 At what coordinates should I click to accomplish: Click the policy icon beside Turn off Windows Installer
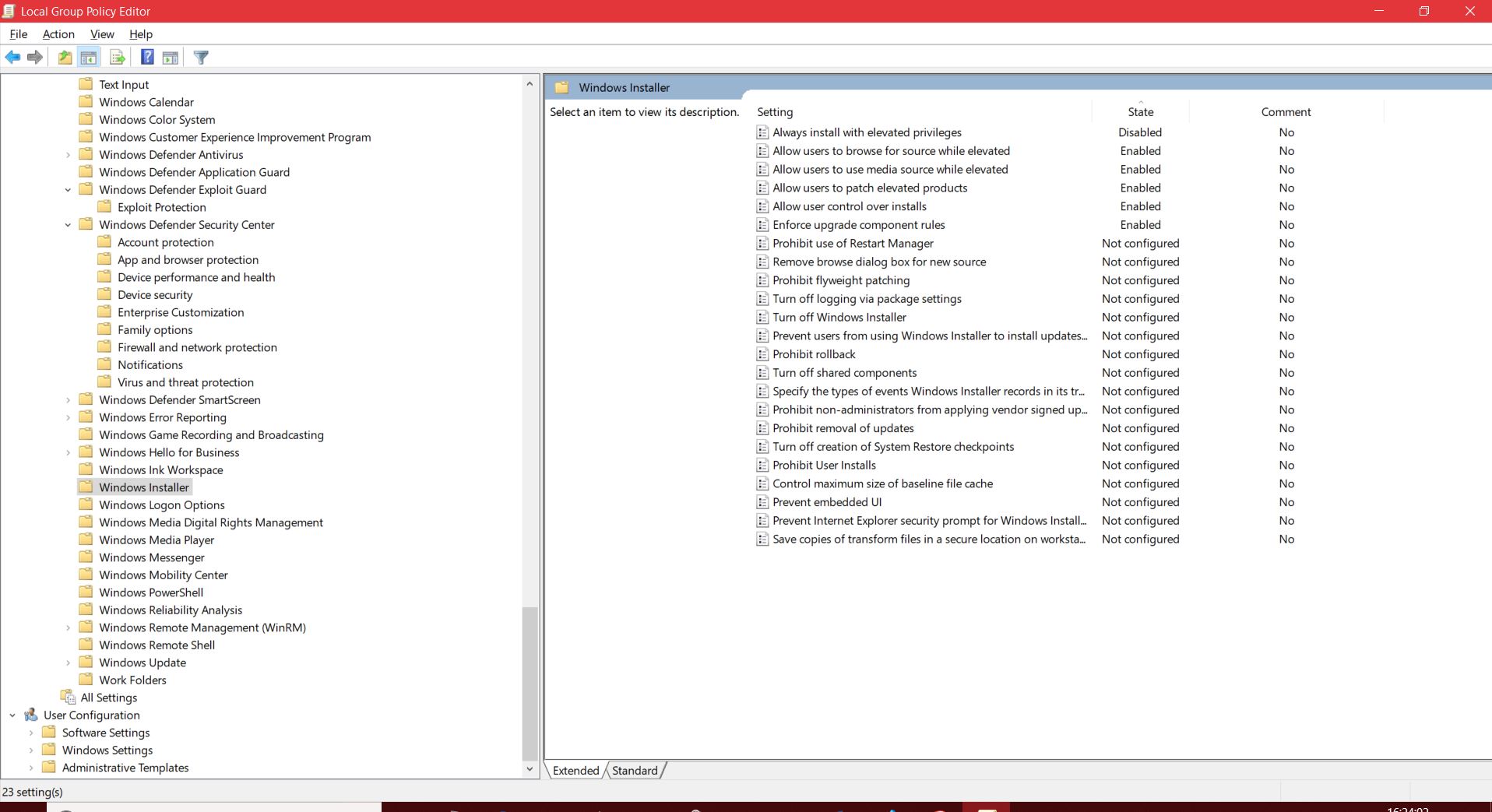click(762, 318)
